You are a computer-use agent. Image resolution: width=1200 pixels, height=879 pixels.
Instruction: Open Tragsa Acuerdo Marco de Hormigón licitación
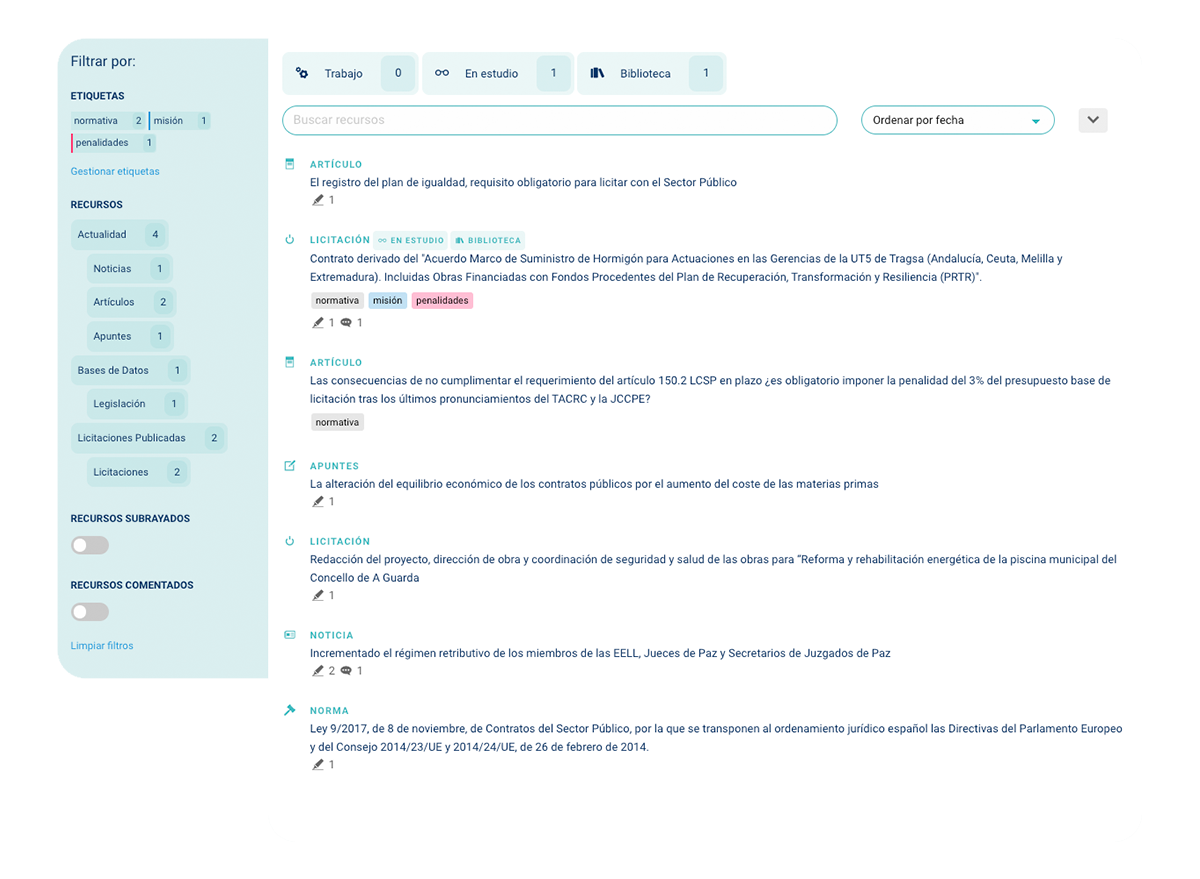point(686,268)
